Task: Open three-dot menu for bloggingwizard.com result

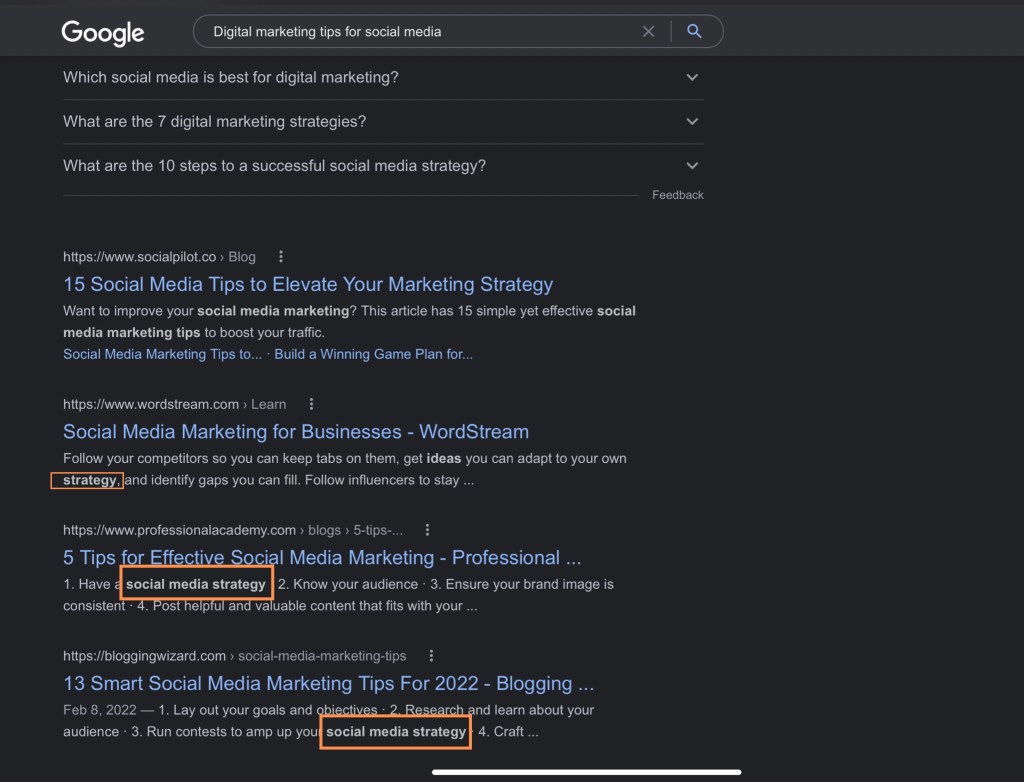Action: click(431, 655)
